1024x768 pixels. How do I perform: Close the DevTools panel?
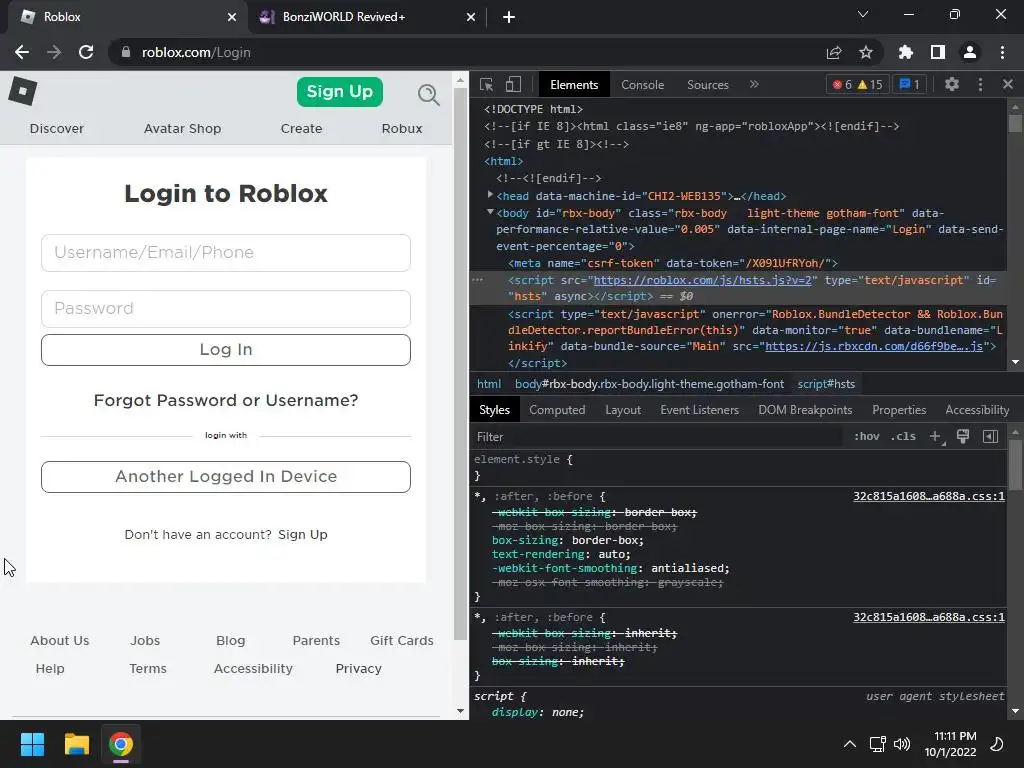(1008, 84)
